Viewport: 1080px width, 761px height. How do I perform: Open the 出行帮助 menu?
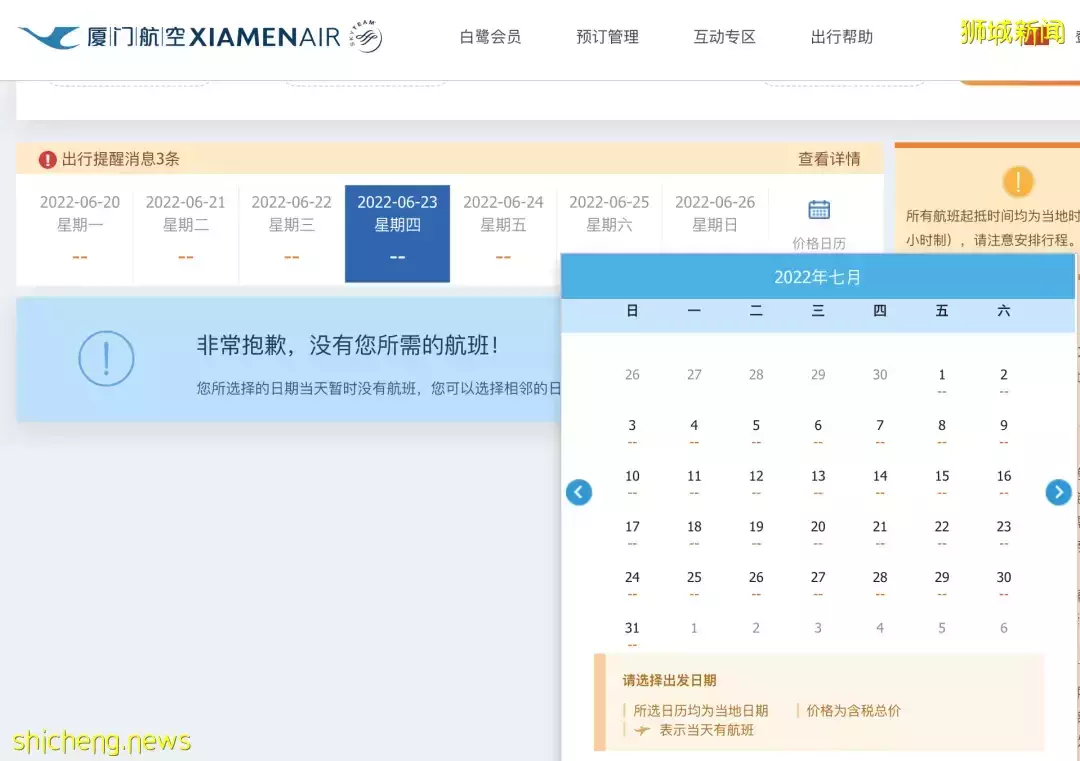point(841,36)
